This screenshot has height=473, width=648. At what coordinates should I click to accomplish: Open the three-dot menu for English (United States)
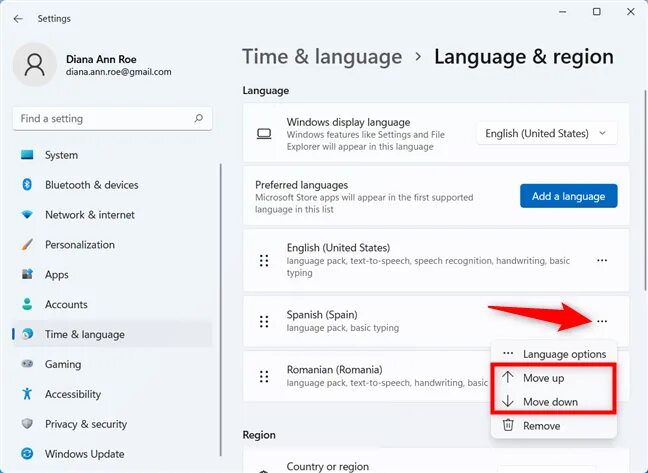[602, 260]
